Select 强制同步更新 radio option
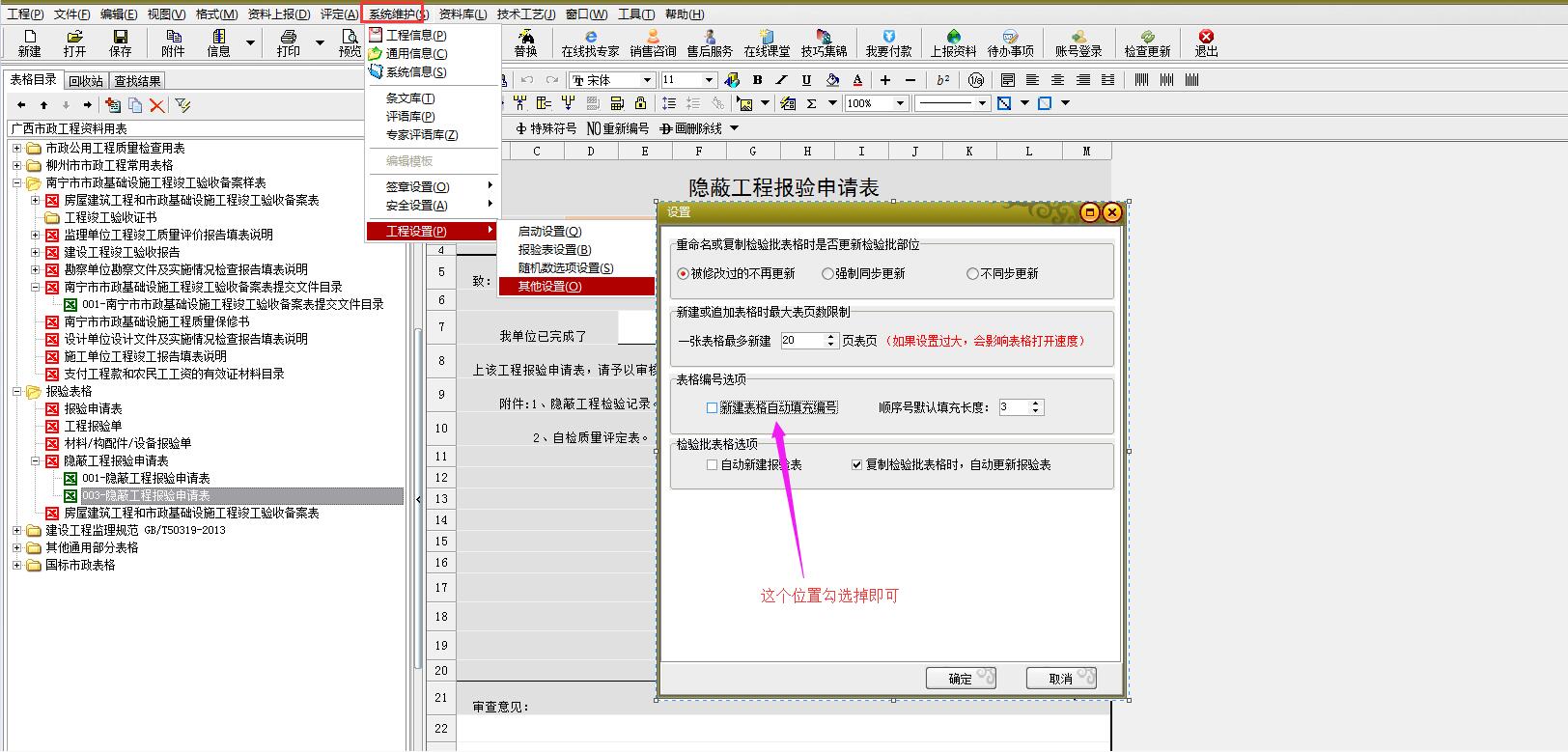 click(x=827, y=274)
